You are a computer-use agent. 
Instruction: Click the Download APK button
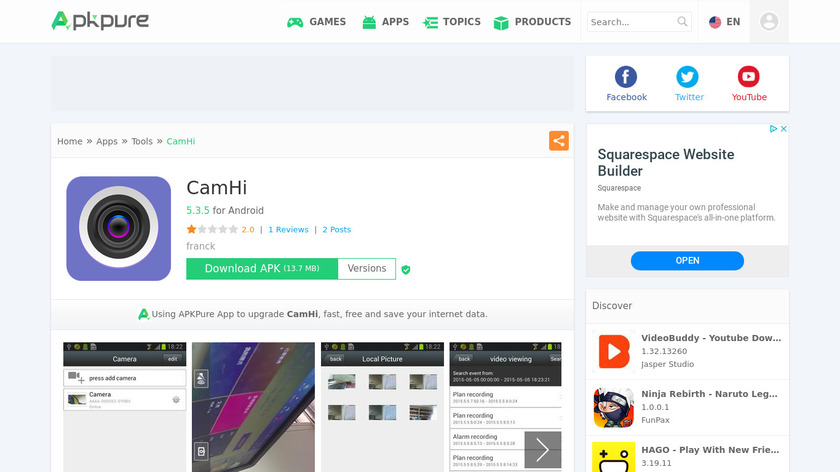262,268
